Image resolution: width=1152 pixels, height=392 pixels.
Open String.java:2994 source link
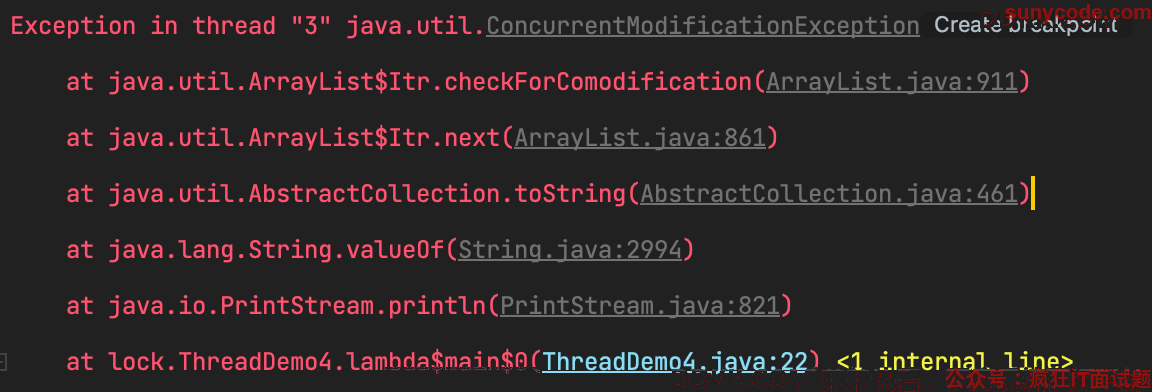pos(570,250)
